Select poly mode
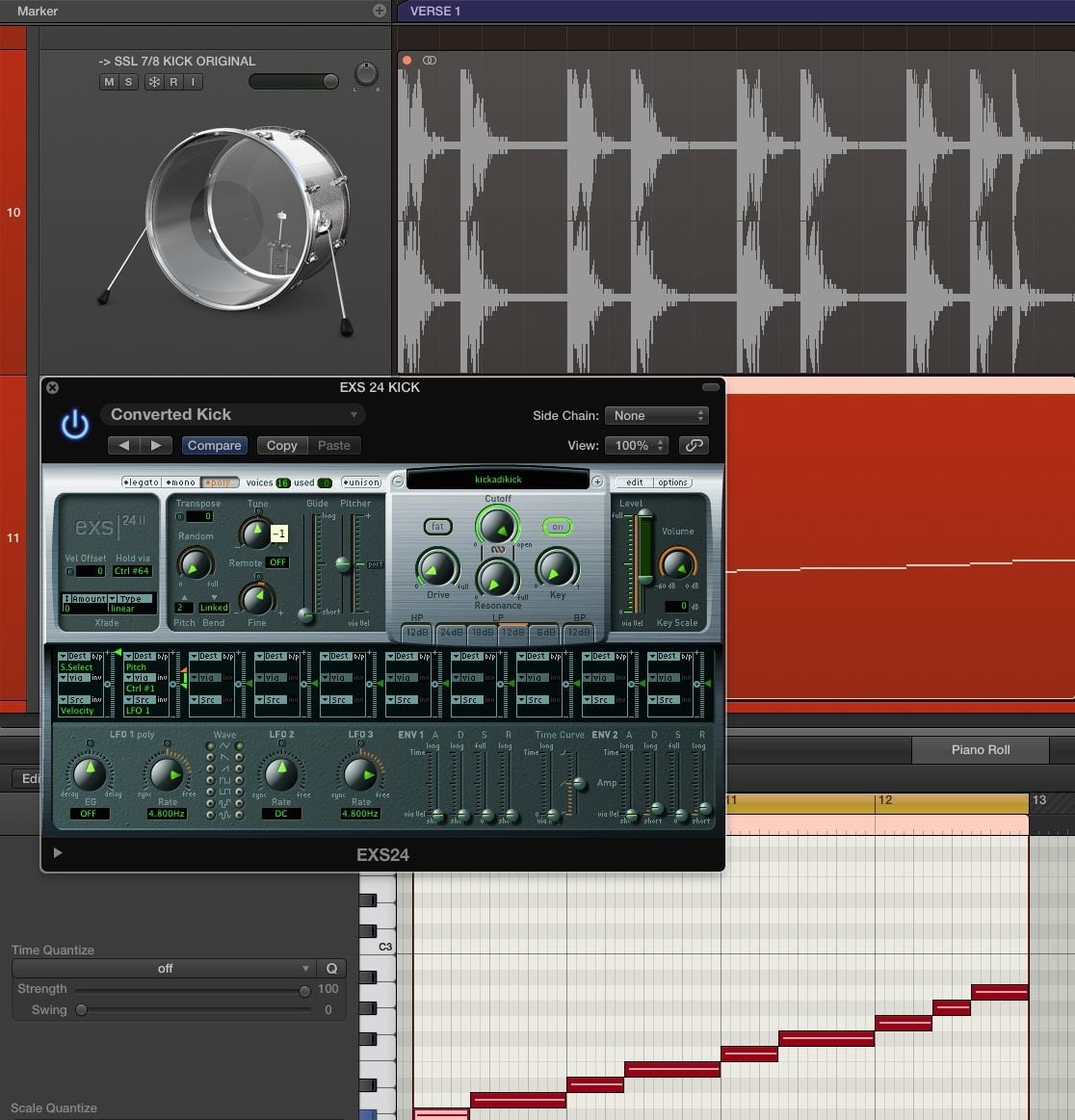The height and width of the screenshot is (1120, 1075). pyautogui.click(x=220, y=482)
